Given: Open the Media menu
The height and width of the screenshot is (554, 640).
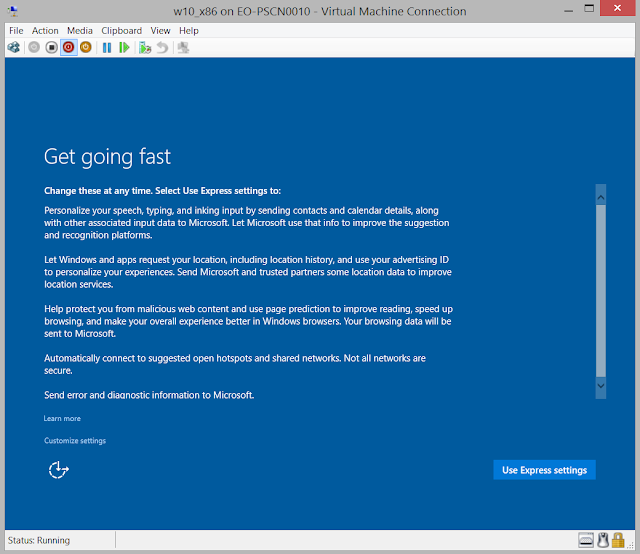Looking at the screenshot, I should point(80,31).
